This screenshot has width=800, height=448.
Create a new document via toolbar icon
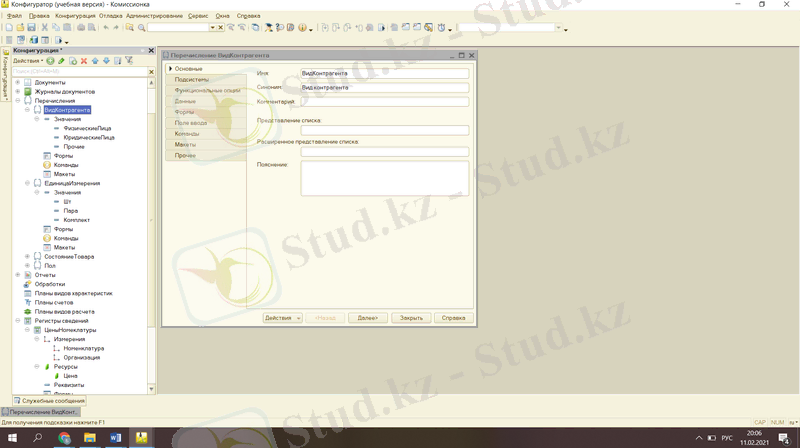click(9, 27)
